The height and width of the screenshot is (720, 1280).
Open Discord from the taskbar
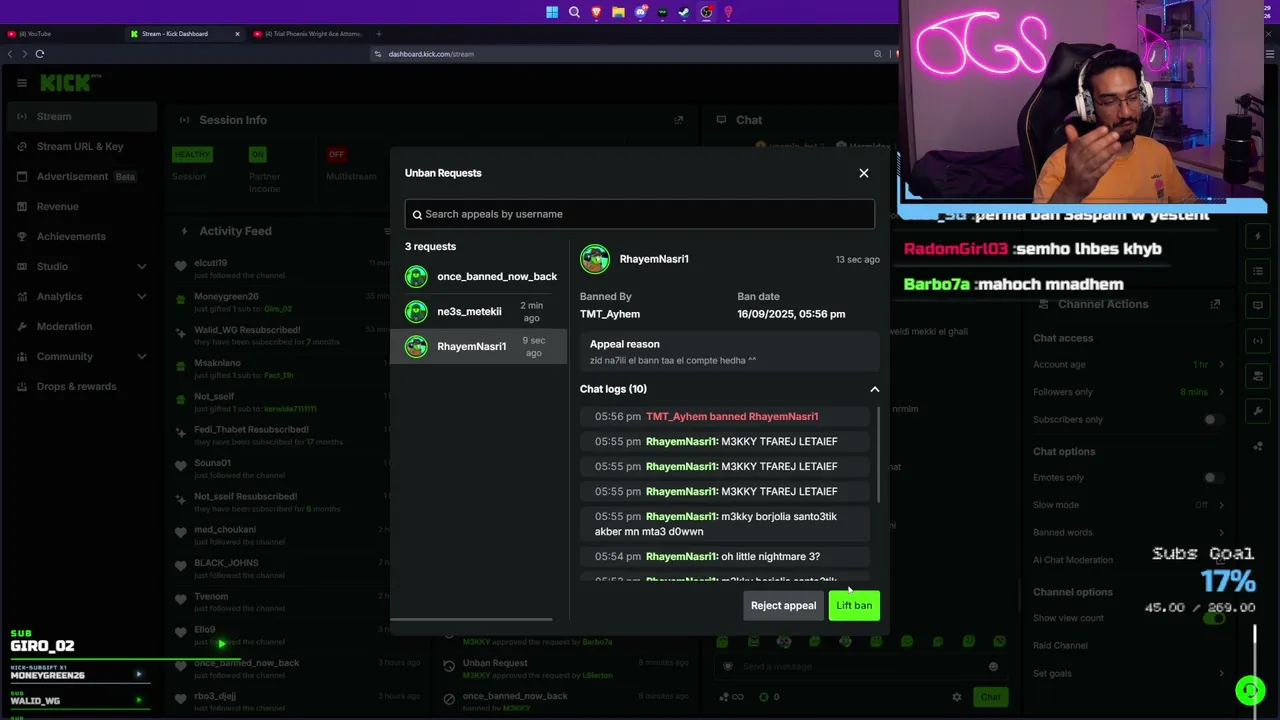(640, 12)
